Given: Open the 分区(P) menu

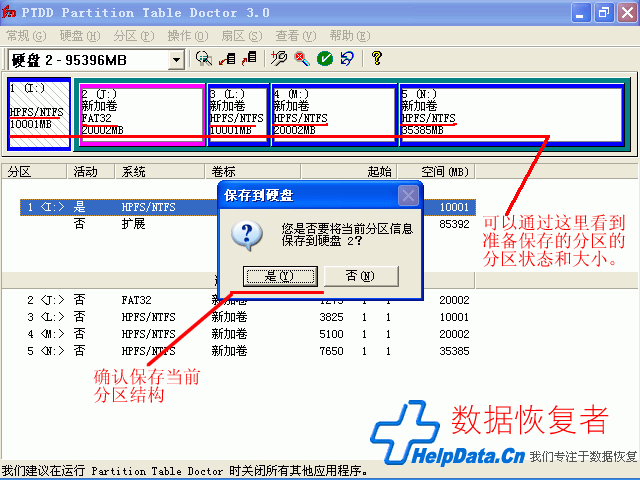Looking at the screenshot, I should (134, 36).
